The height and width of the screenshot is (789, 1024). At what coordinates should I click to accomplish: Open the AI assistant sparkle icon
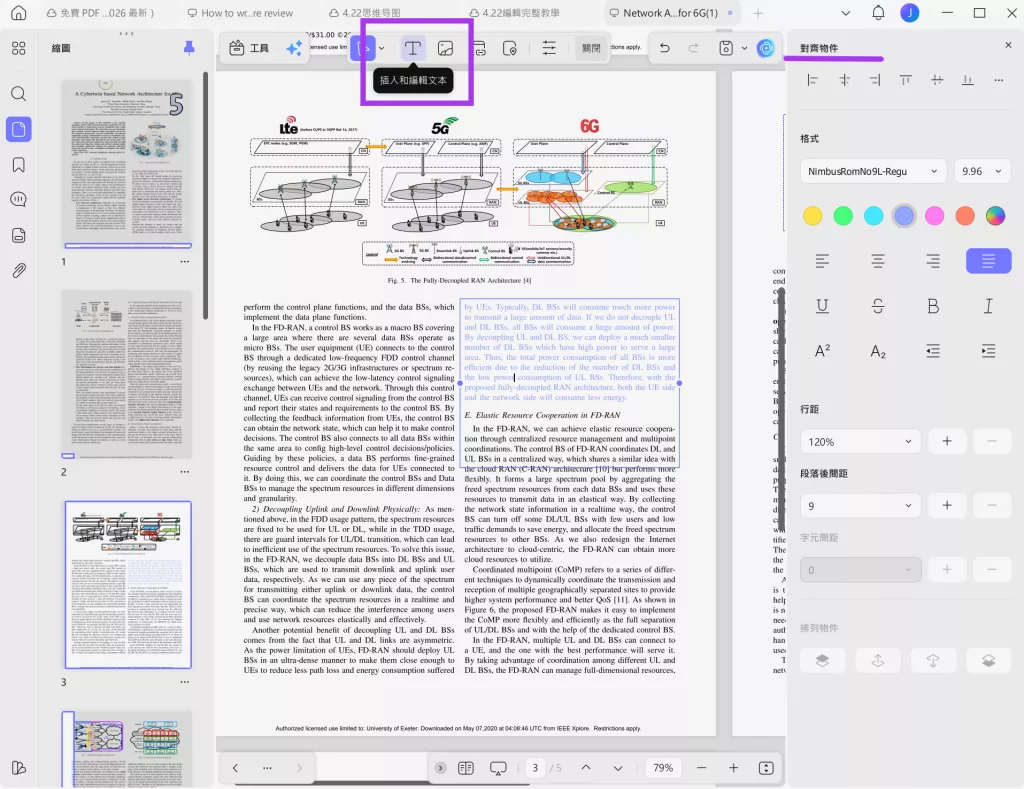point(294,48)
